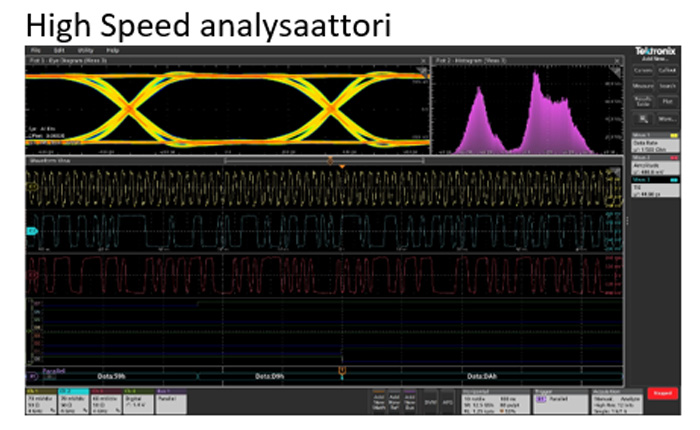700x430 pixels.
Task: Open the Horizontal settings badge
Action: pos(492,399)
